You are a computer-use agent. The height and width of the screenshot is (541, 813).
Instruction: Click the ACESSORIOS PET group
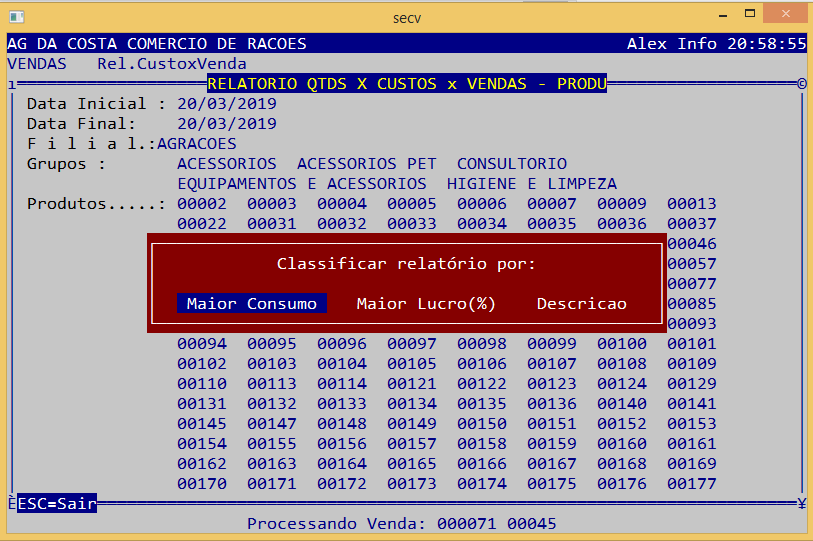[366, 164]
